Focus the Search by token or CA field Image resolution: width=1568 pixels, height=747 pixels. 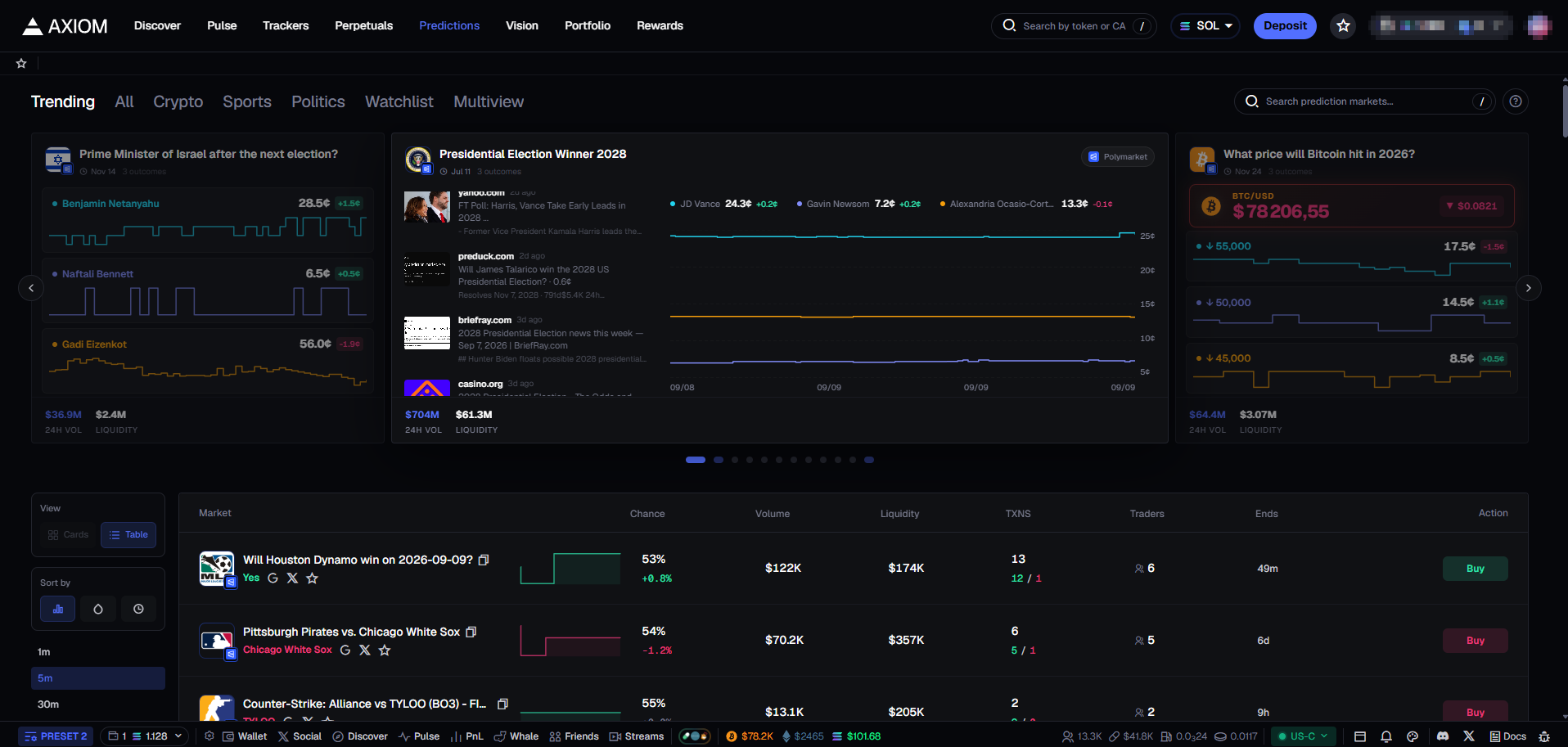point(1074,26)
